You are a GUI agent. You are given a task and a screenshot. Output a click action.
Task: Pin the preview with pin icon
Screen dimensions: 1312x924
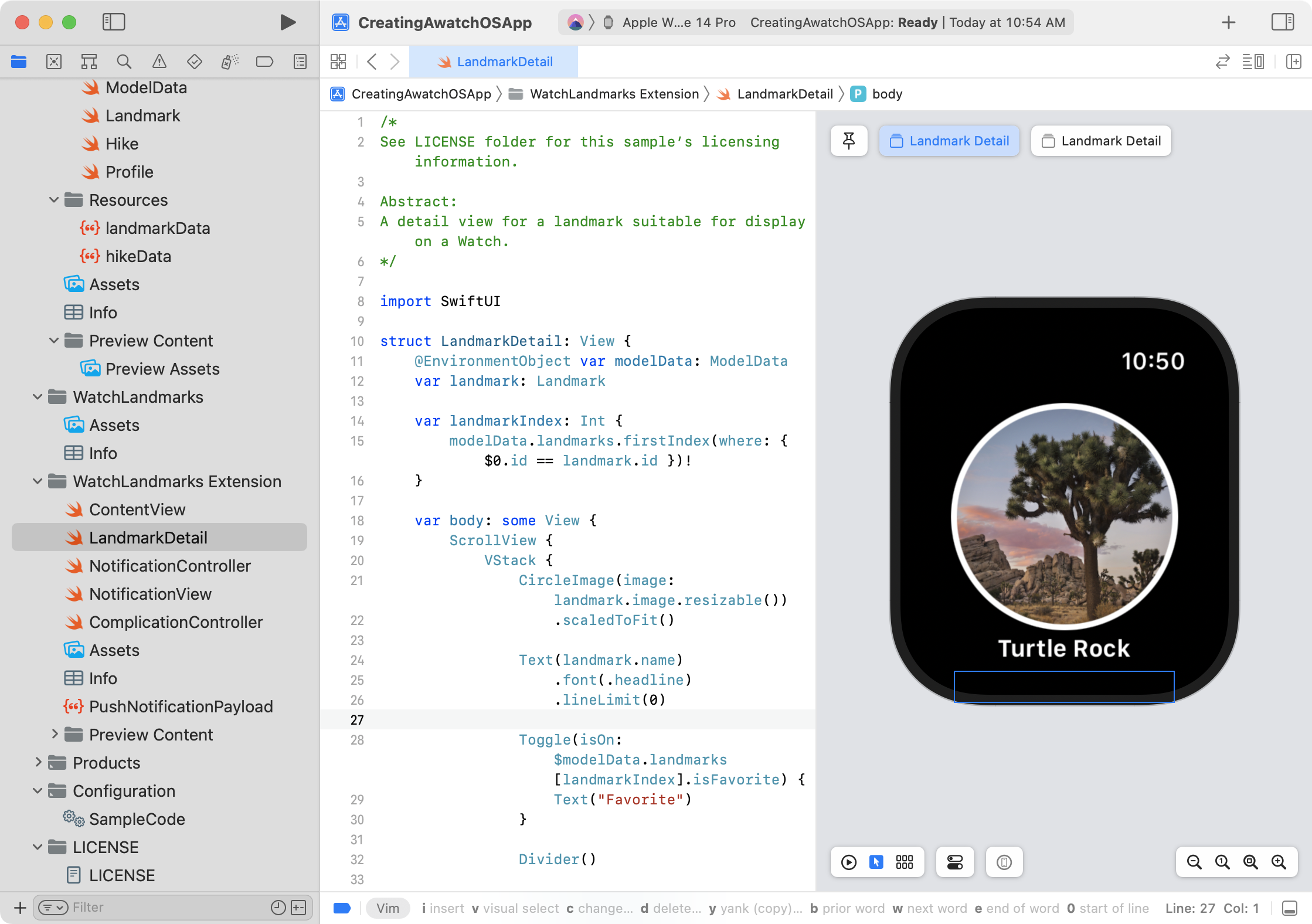(848, 141)
